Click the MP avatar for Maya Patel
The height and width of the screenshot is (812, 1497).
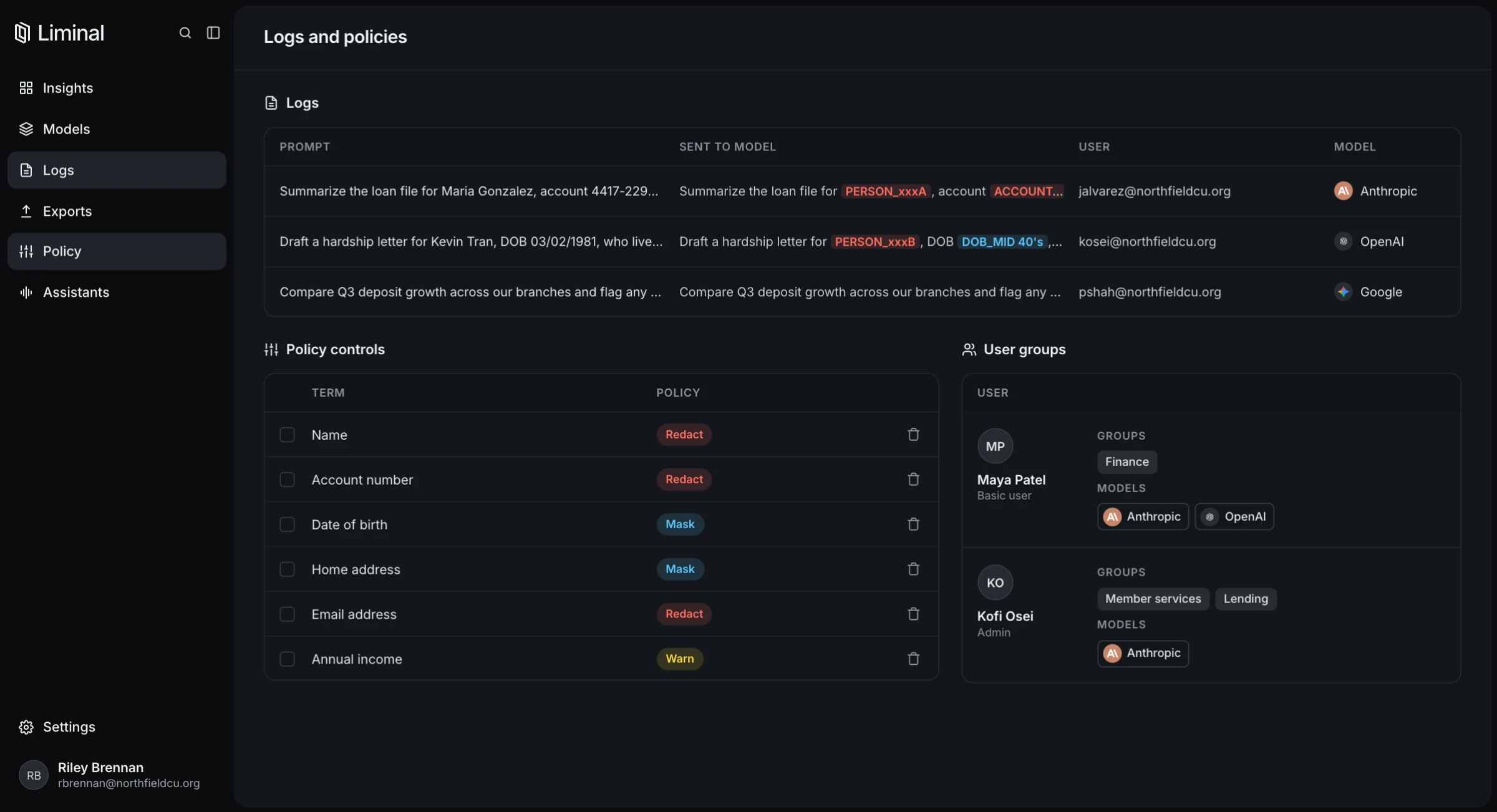click(995, 446)
